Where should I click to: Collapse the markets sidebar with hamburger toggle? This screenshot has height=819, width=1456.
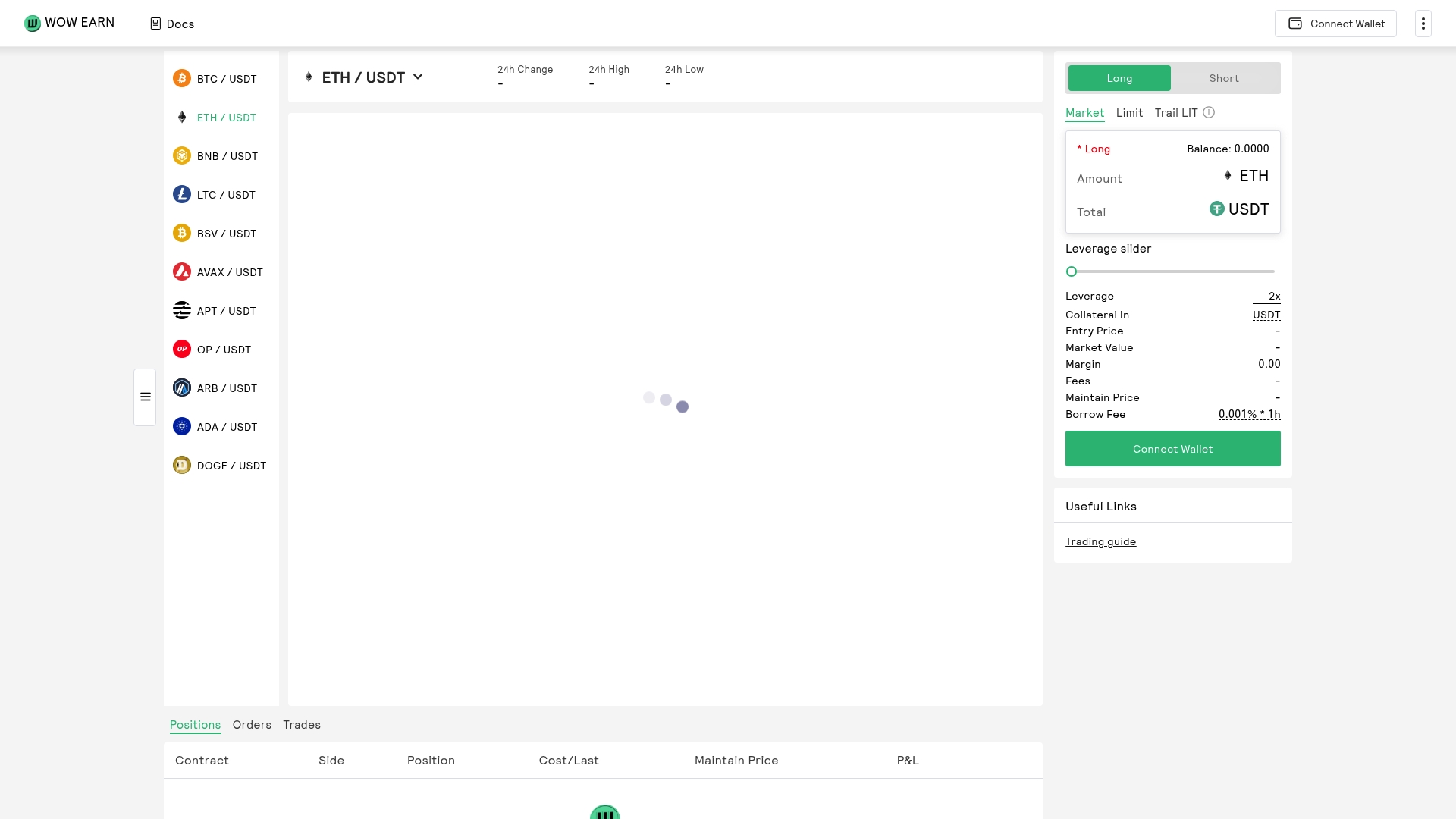[x=144, y=397]
